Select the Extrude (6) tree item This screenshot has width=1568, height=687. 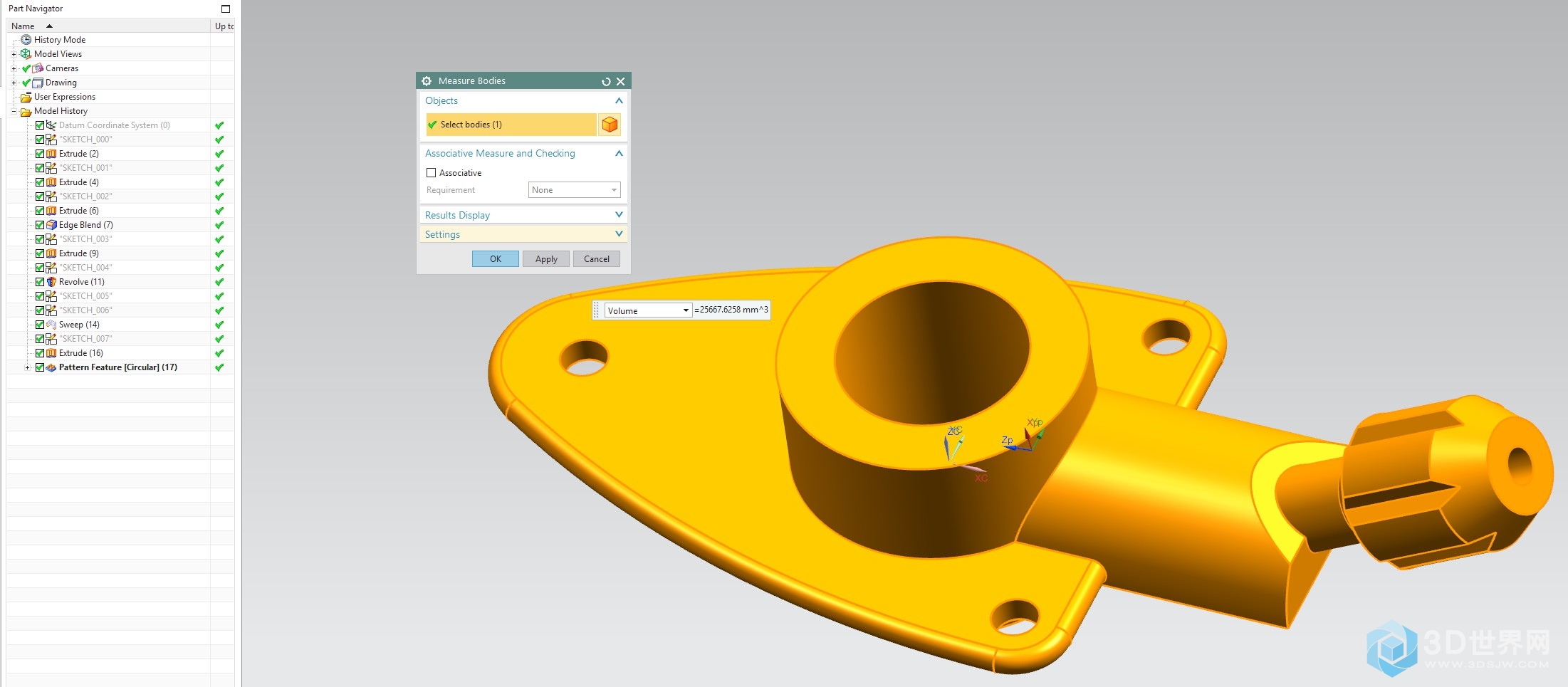(x=79, y=211)
